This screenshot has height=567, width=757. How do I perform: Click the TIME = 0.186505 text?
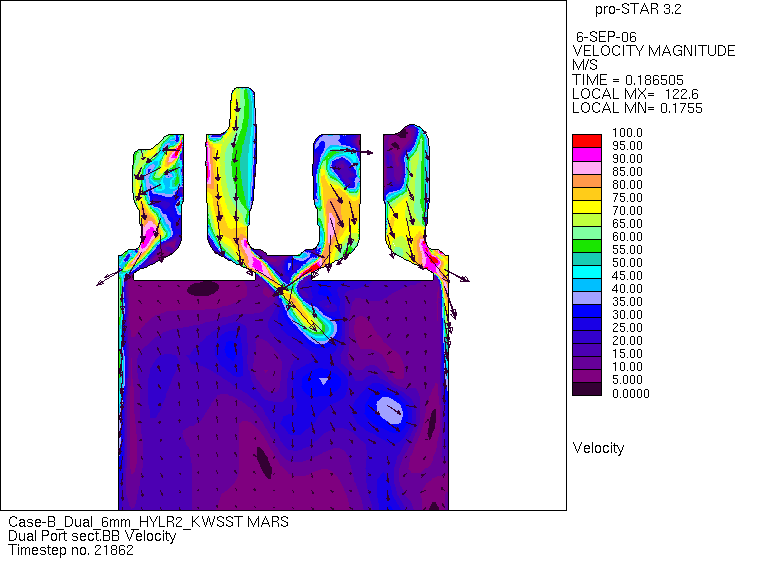click(628, 80)
